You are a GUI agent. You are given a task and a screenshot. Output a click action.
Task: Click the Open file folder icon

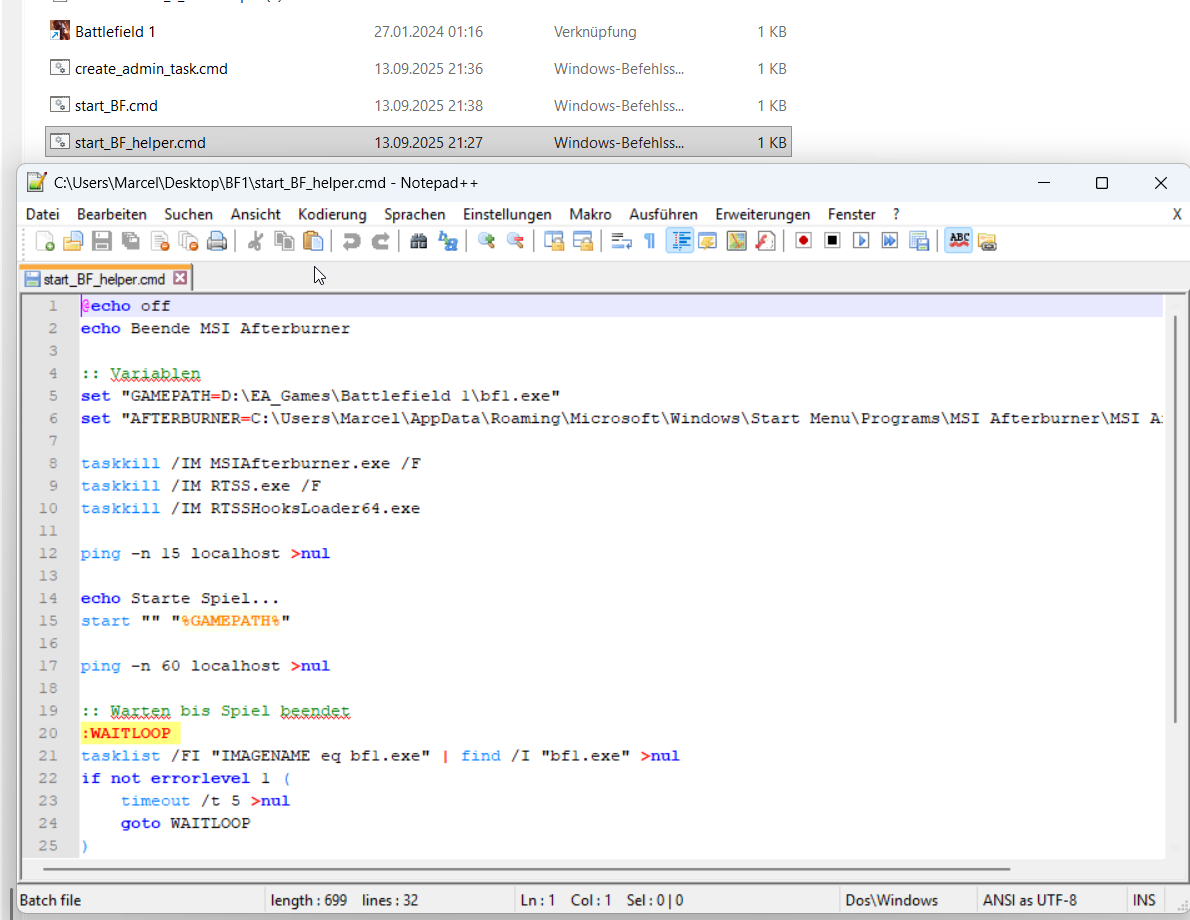pyautogui.click(x=73, y=241)
